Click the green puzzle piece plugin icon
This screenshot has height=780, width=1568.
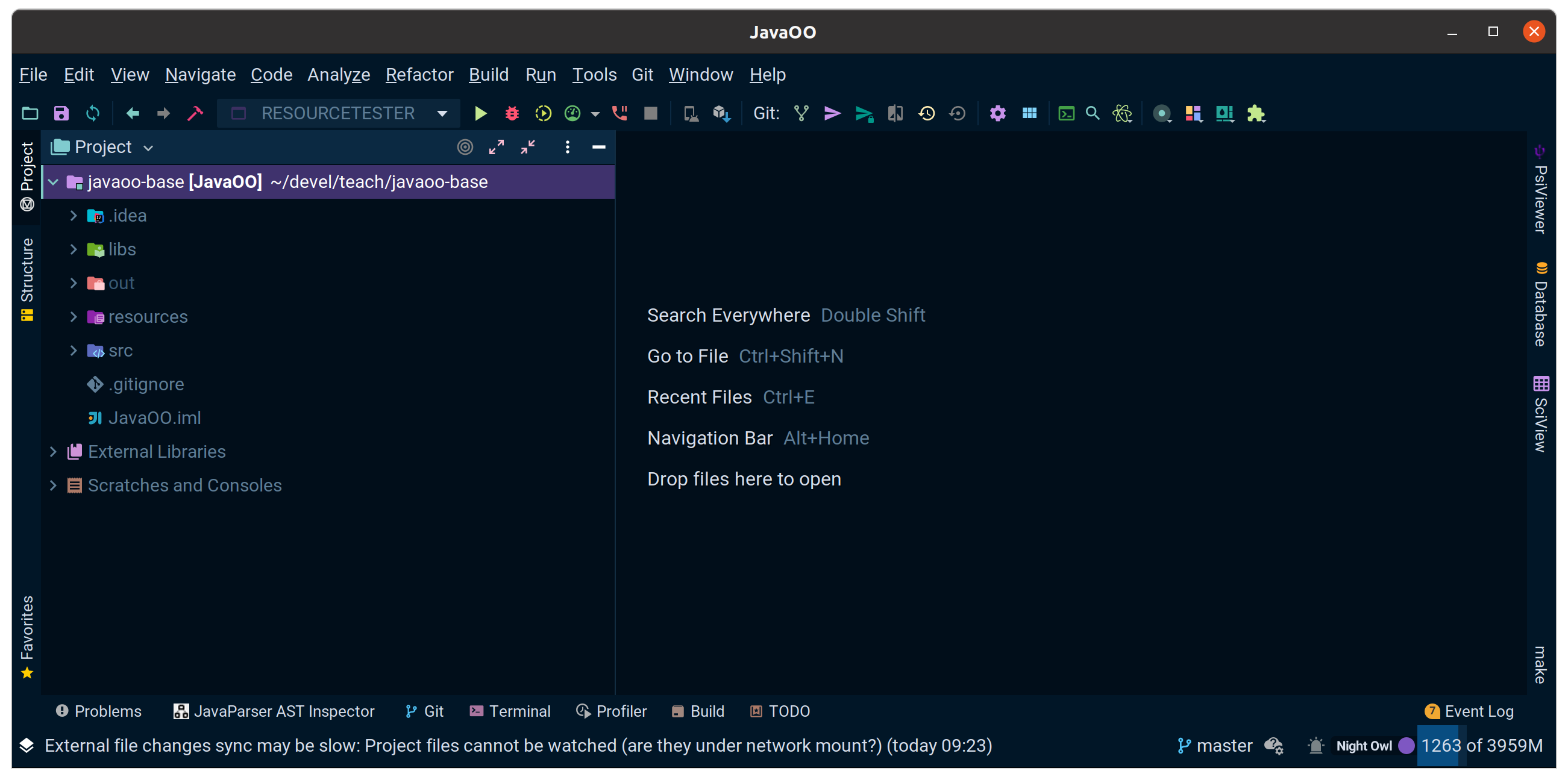click(1256, 114)
